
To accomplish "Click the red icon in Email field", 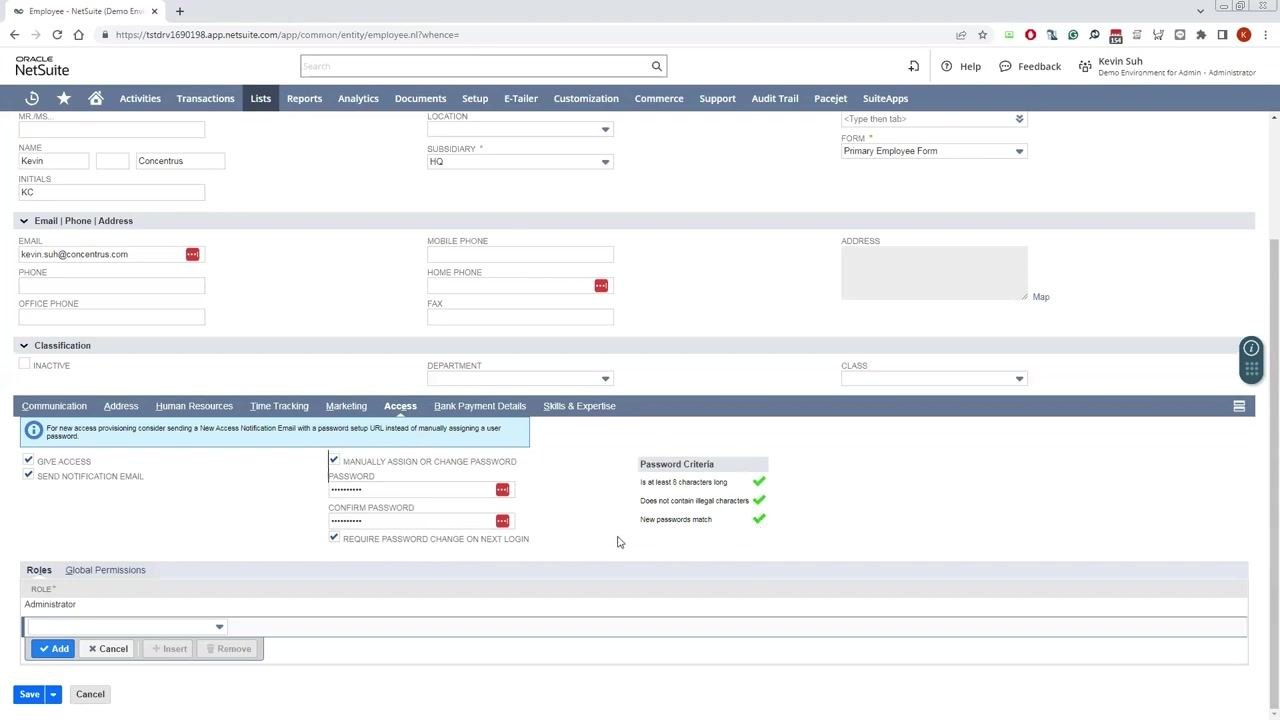I will click(192, 254).
